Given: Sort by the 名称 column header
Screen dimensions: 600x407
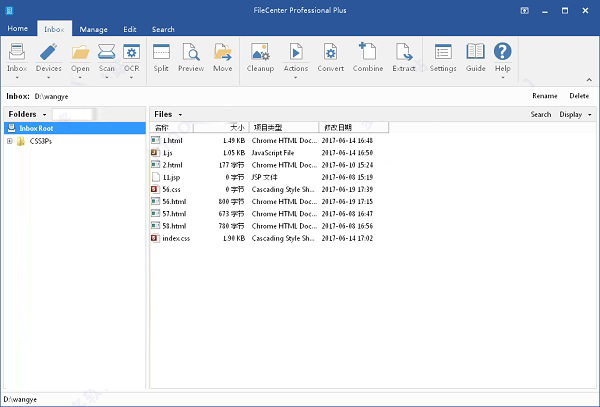Looking at the screenshot, I should [x=172, y=127].
